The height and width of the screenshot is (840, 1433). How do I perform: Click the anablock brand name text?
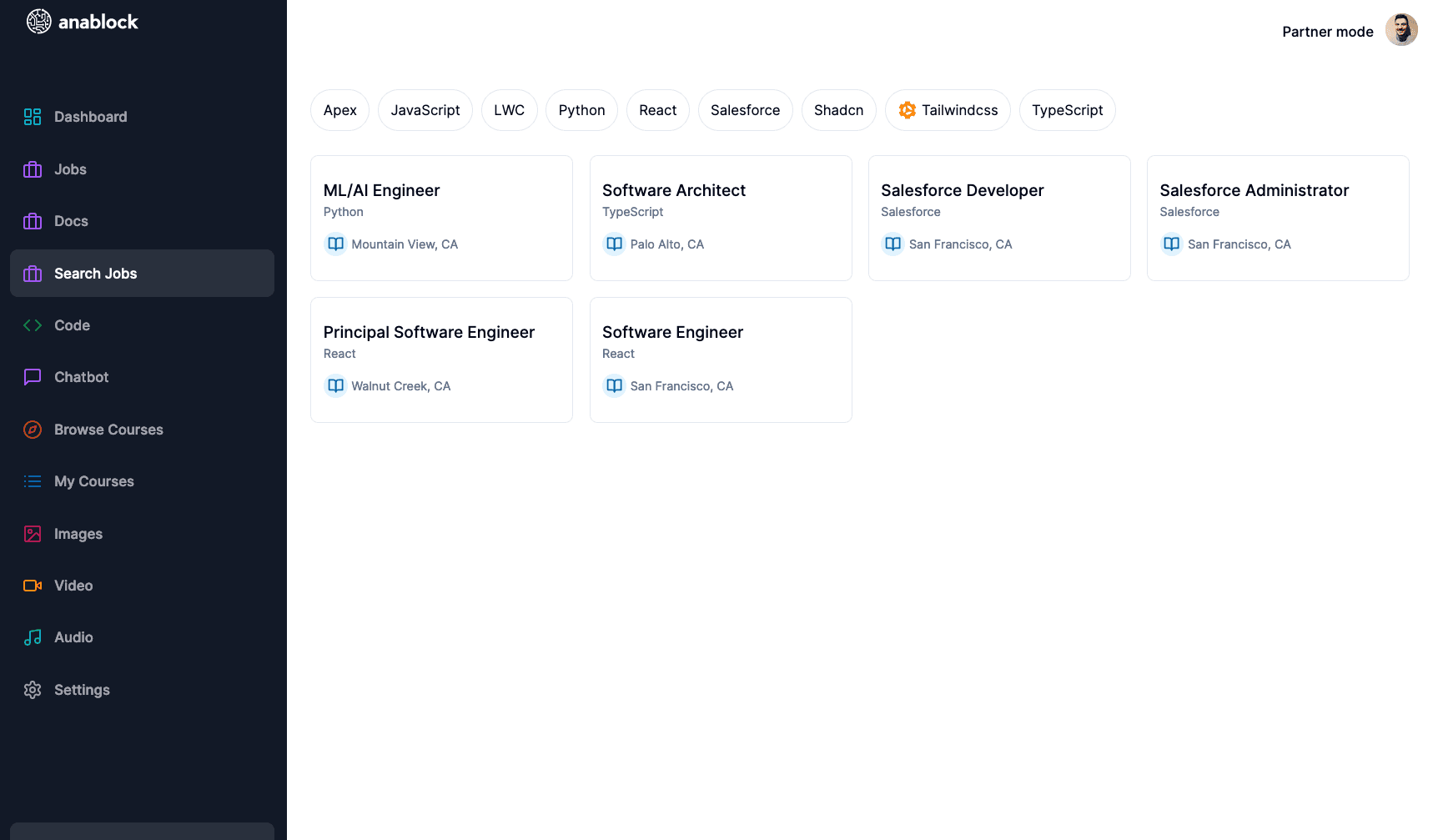[98, 22]
